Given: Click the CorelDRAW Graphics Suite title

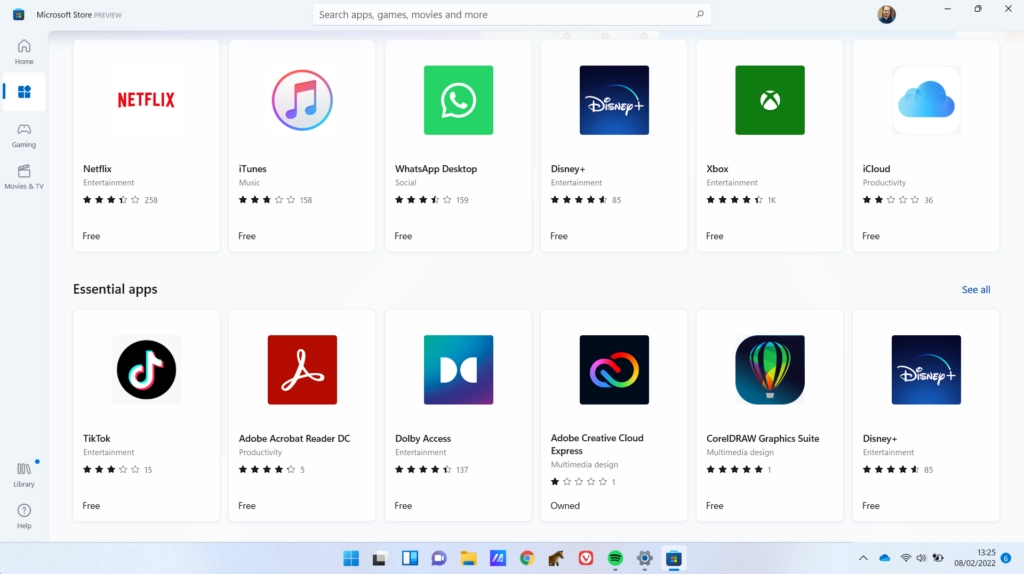Looking at the screenshot, I should (763, 438).
